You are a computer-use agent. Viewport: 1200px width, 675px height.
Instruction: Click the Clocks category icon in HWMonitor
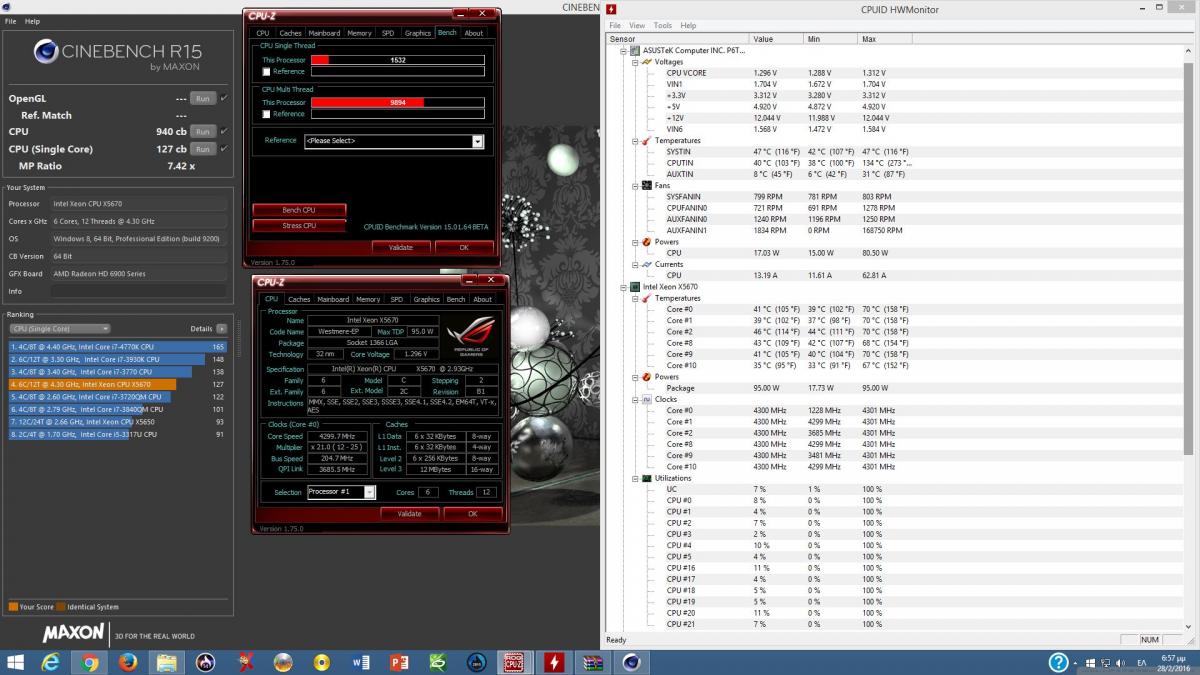coord(646,399)
